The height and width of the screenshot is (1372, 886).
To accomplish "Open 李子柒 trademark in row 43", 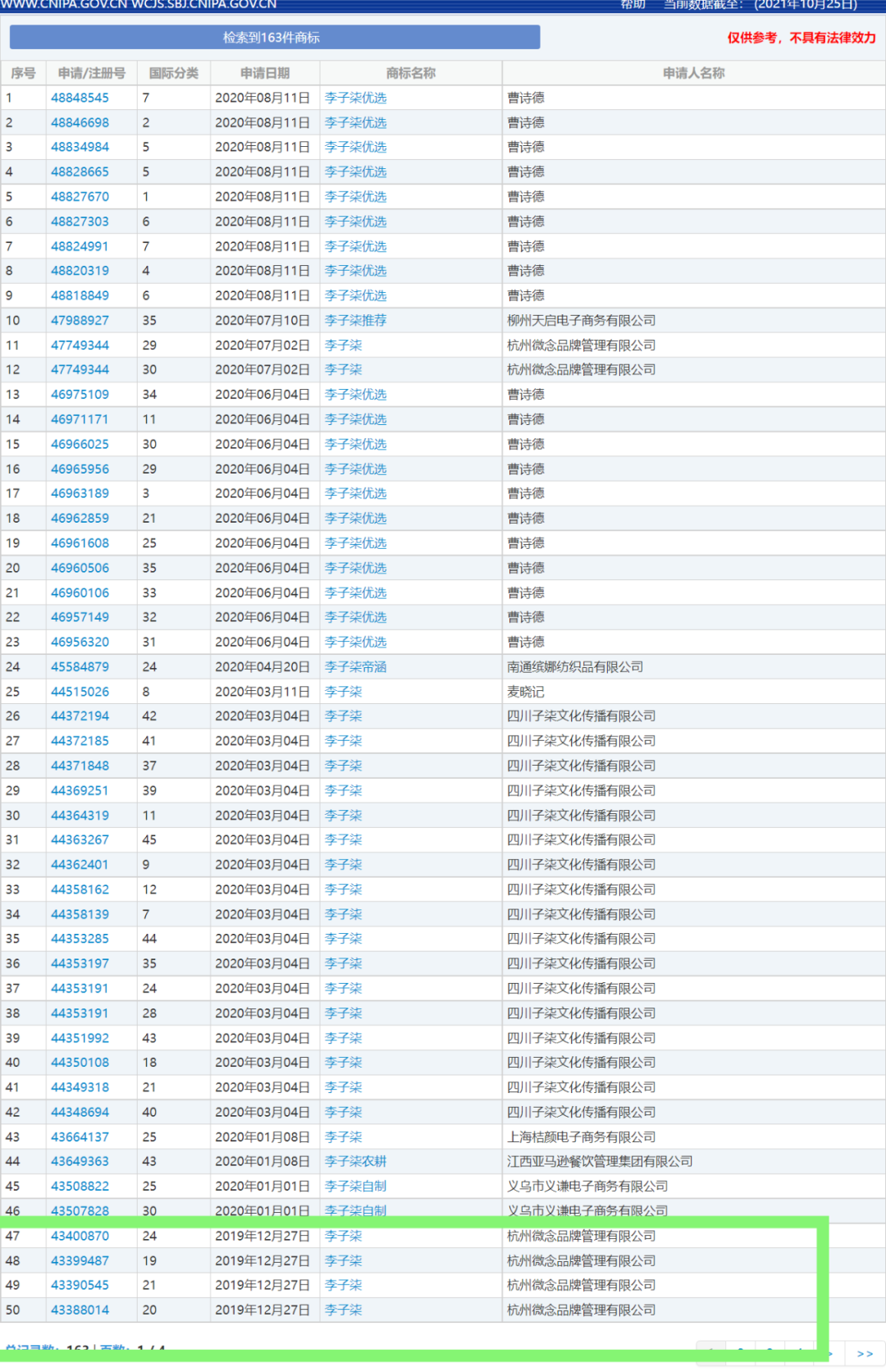I will coord(343,1137).
